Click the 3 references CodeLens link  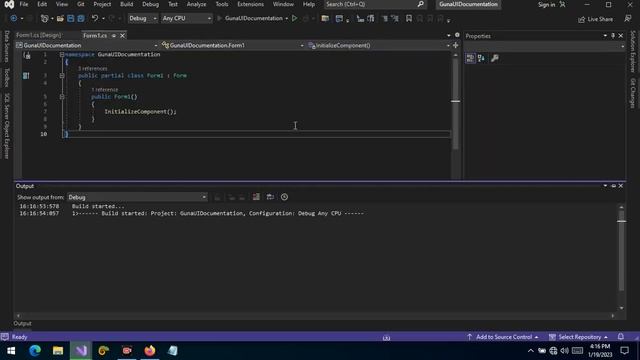click(93, 69)
